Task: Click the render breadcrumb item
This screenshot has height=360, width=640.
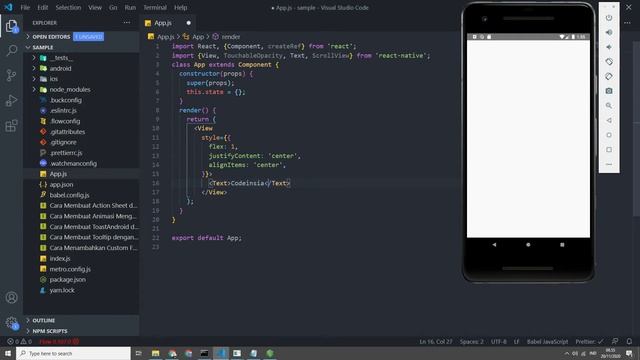Action: tap(227, 37)
